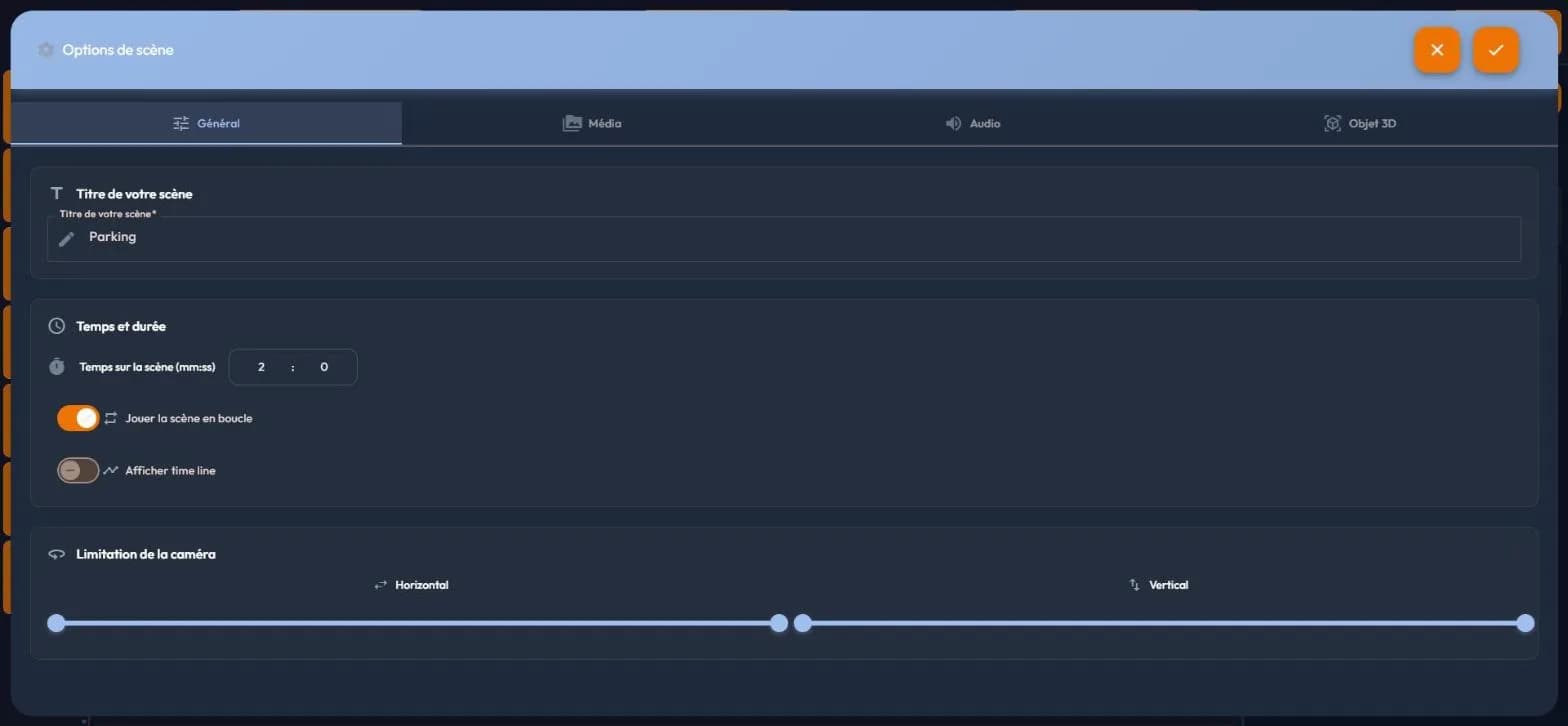
Task: Click the Jouer la scène en boucle label
Action: [x=189, y=418]
